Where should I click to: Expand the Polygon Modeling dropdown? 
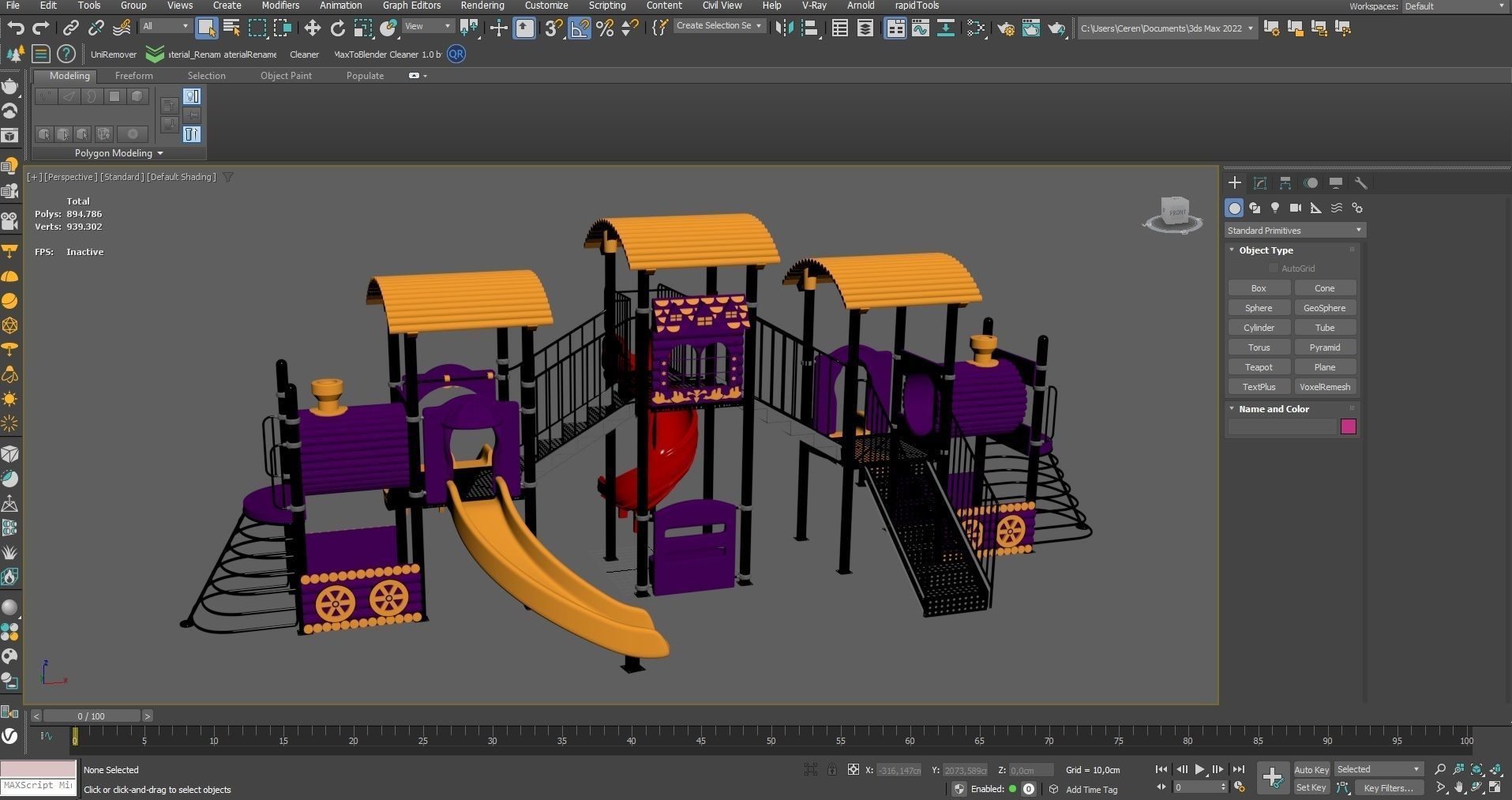click(x=118, y=153)
